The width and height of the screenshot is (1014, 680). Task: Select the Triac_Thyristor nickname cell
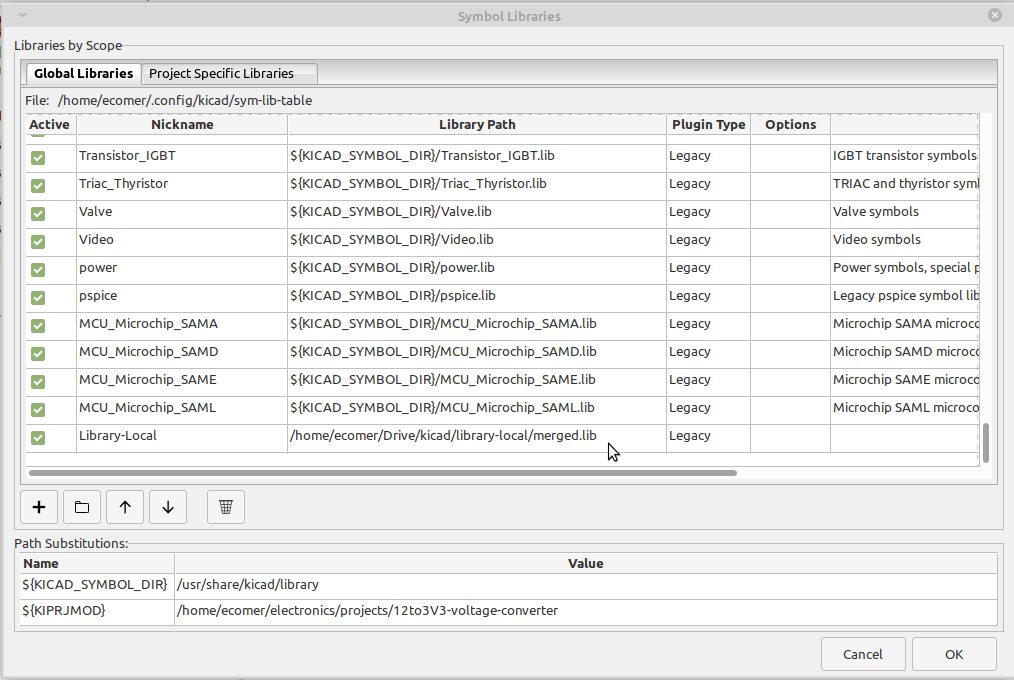182,186
